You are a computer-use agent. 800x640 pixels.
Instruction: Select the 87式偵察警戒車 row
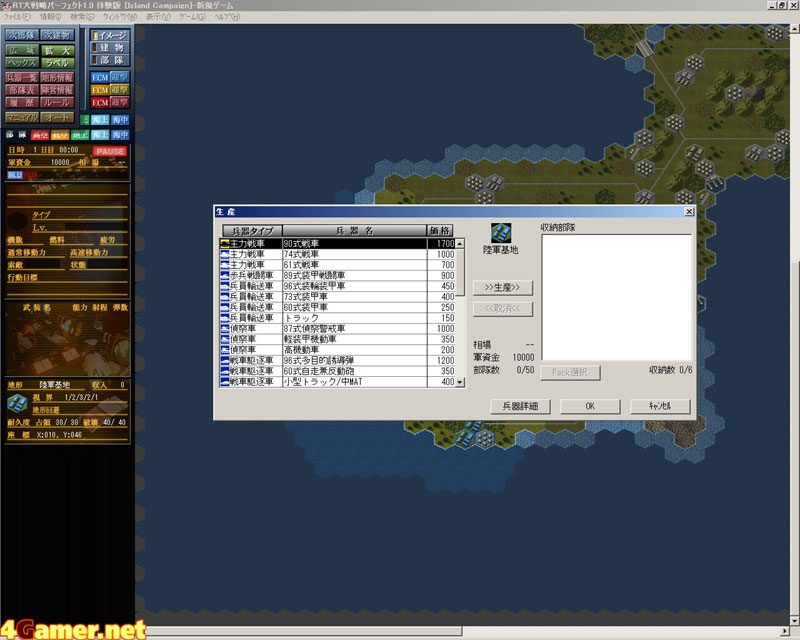coord(337,329)
